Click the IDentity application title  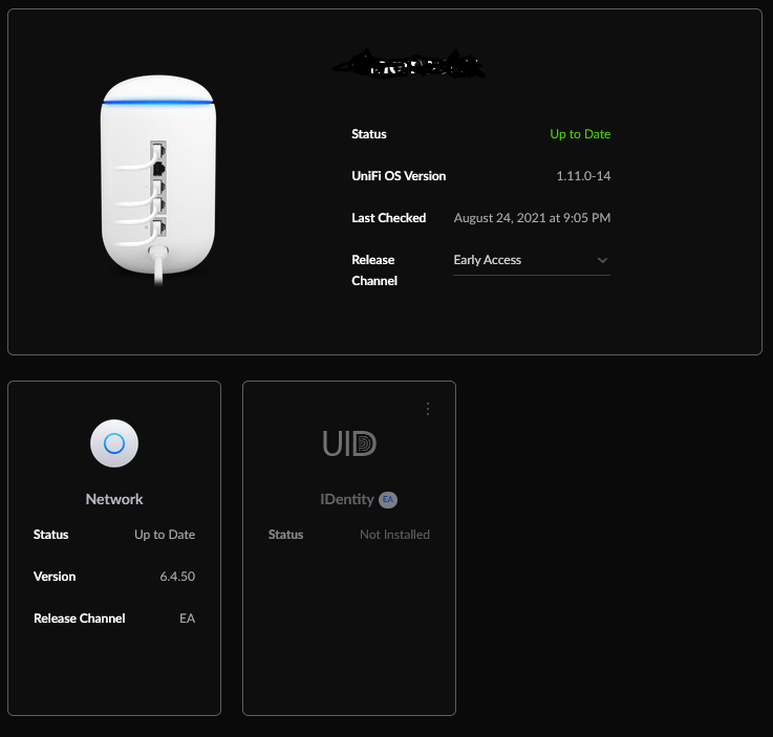(x=347, y=499)
